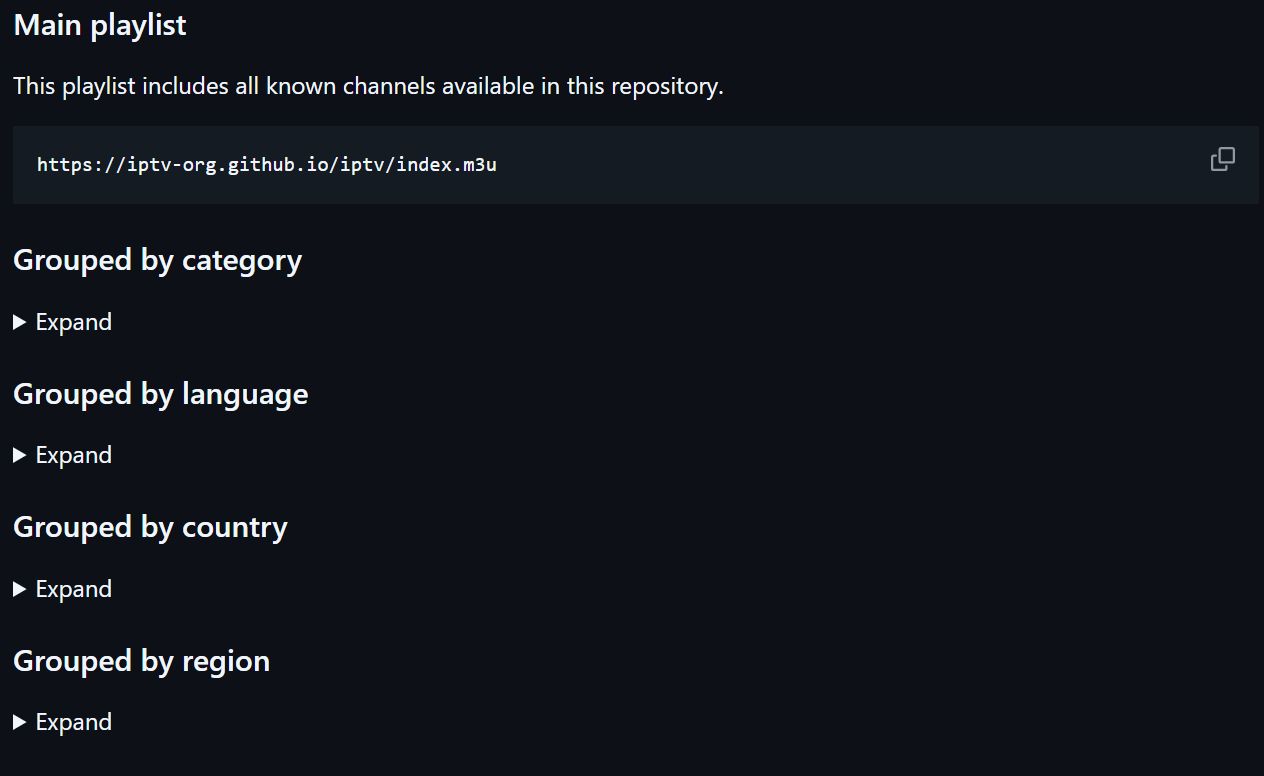Image resolution: width=1264 pixels, height=776 pixels.
Task: Click the "Grouped by country" heading
Action: pos(150,527)
